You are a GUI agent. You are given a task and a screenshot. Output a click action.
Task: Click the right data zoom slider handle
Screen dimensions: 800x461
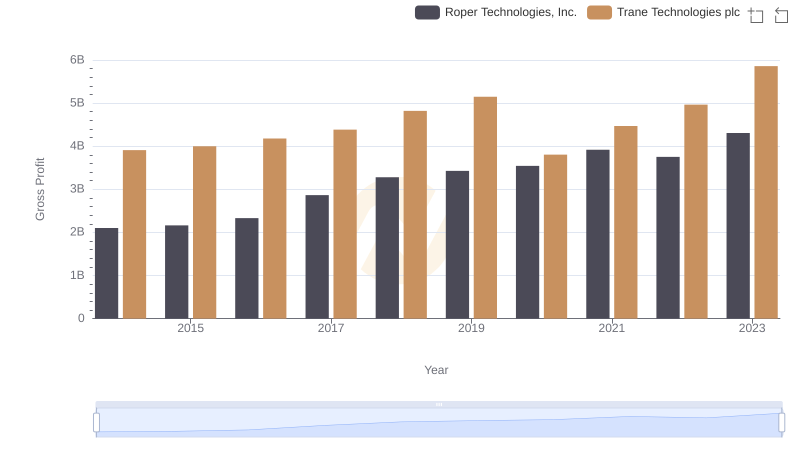point(781,423)
